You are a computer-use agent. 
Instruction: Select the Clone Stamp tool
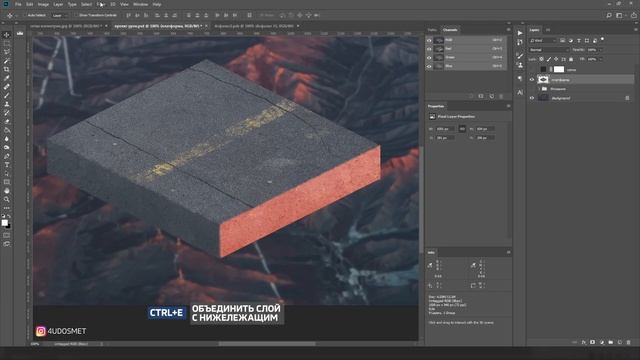point(6,104)
